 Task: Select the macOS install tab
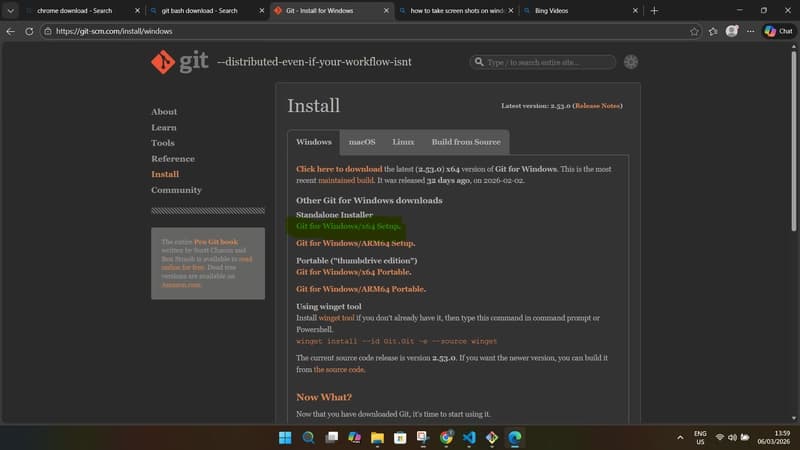pyautogui.click(x=362, y=142)
